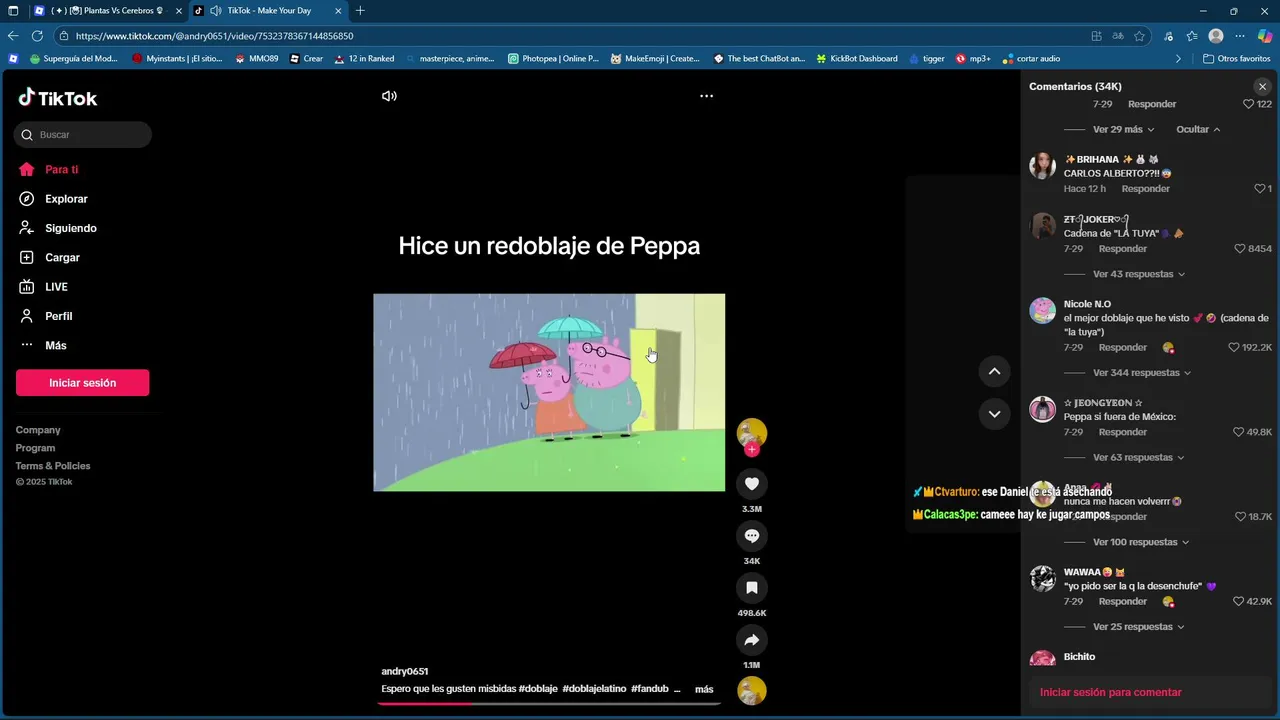The width and height of the screenshot is (1280, 720).
Task: Like BRIHANA comment heart
Action: (x=1259, y=189)
